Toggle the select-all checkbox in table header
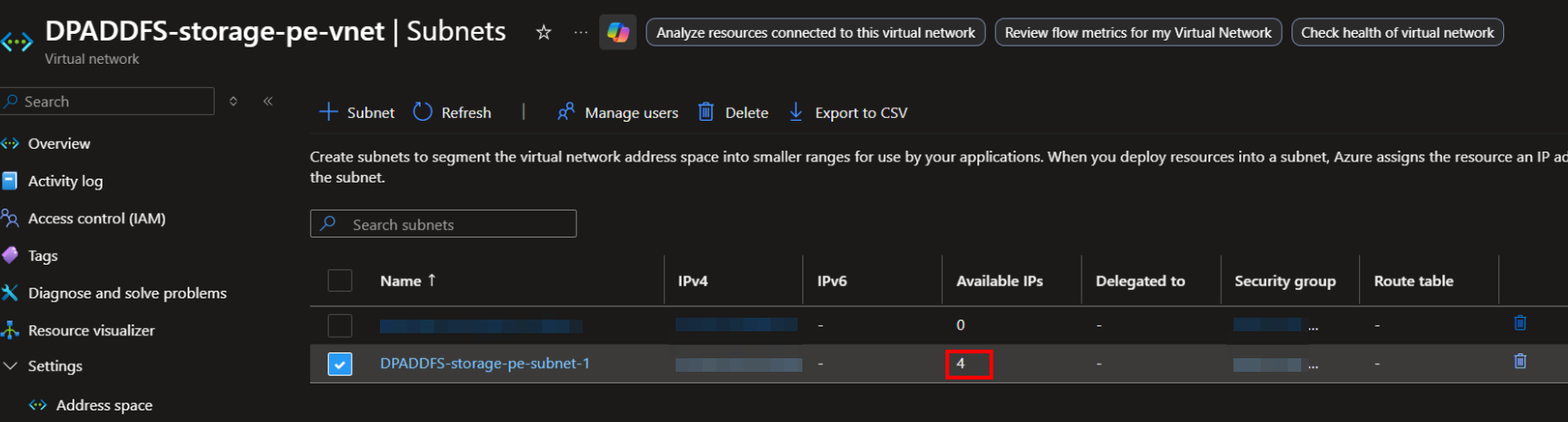1568x422 pixels. [x=340, y=281]
